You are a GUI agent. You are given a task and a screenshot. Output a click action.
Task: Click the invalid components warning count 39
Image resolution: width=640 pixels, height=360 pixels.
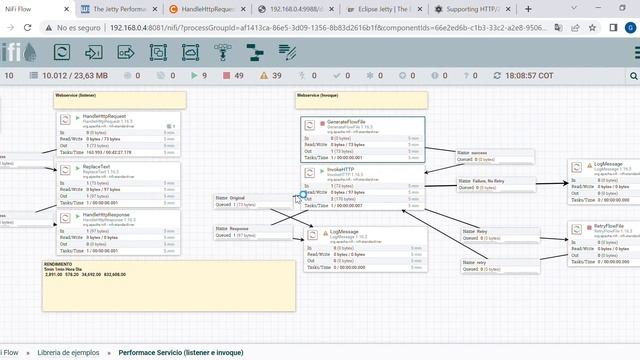coord(271,76)
